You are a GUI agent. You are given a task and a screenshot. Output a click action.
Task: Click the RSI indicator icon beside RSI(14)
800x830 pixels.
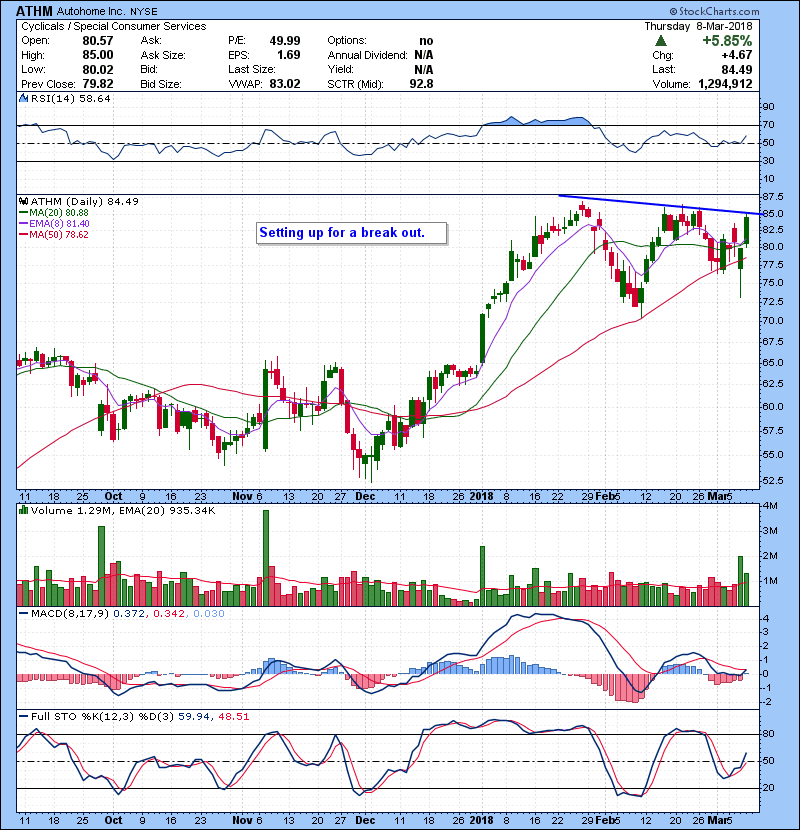tap(24, 98)
